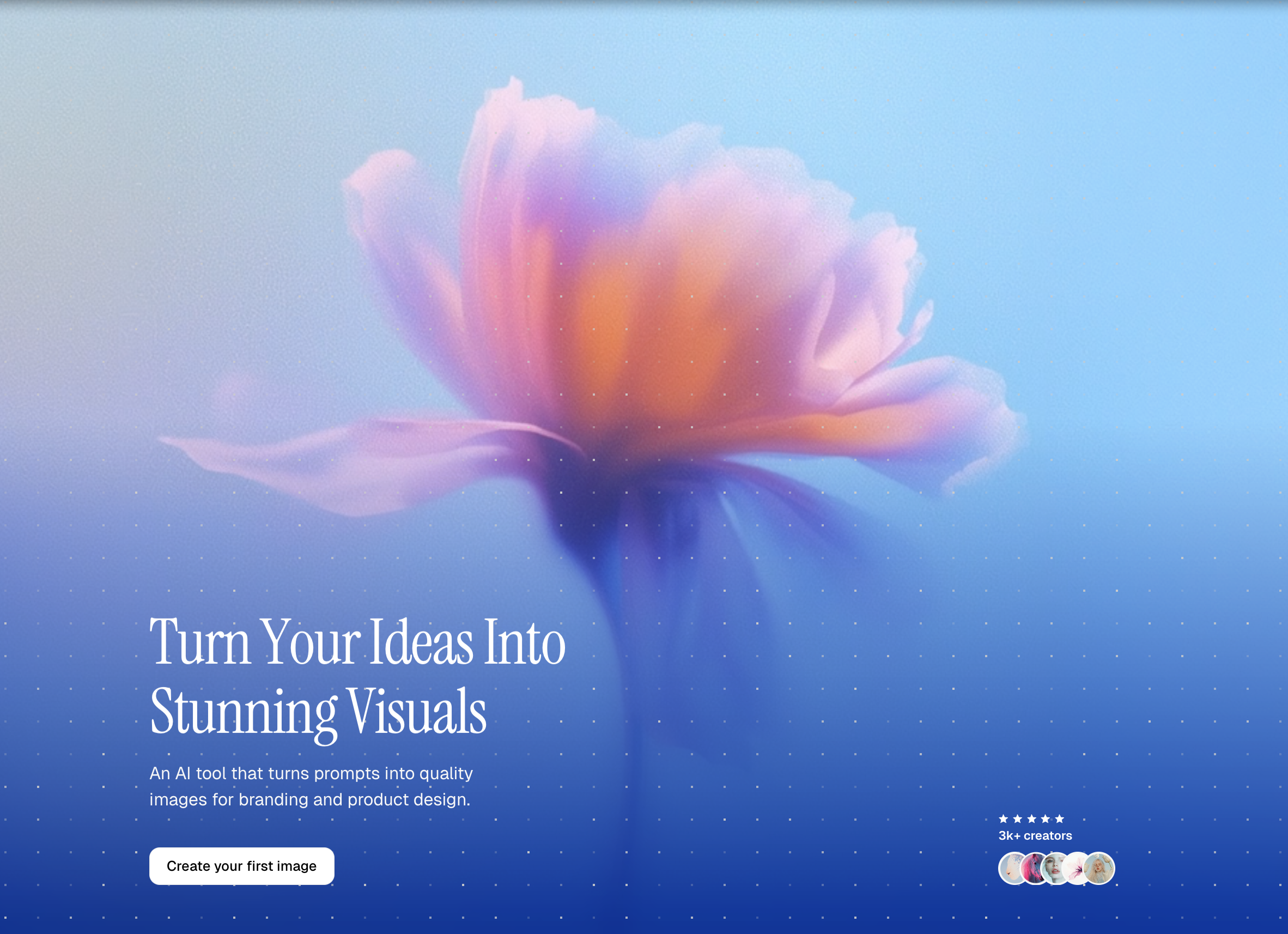Screen dimensions: 1288x934
Task: Open the blonde curly-haired woman avatar
Action: [1100, 869]
